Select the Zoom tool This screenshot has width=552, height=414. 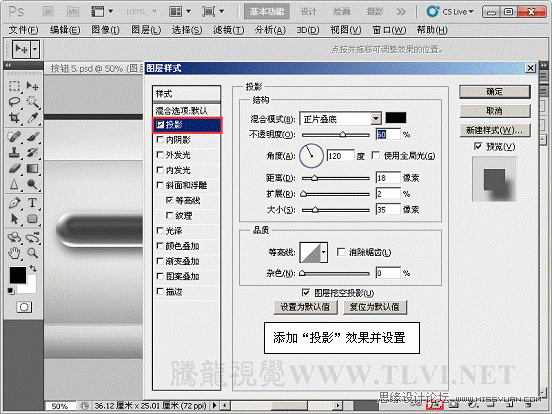coord(32,253)
